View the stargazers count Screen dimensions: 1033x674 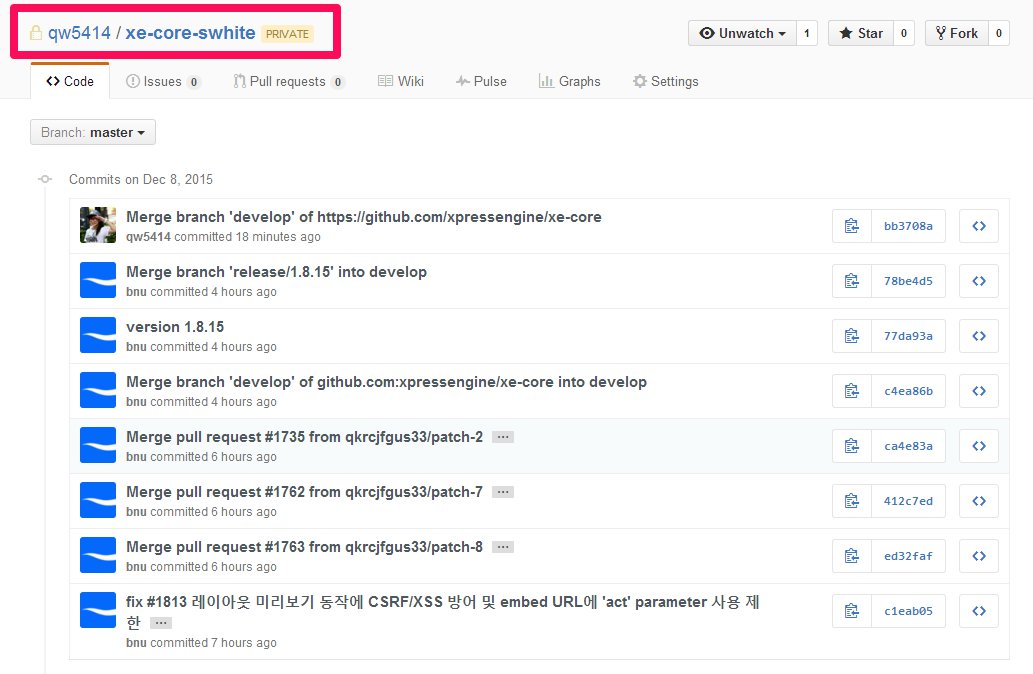pyautogui.click(x=904, y=33)
